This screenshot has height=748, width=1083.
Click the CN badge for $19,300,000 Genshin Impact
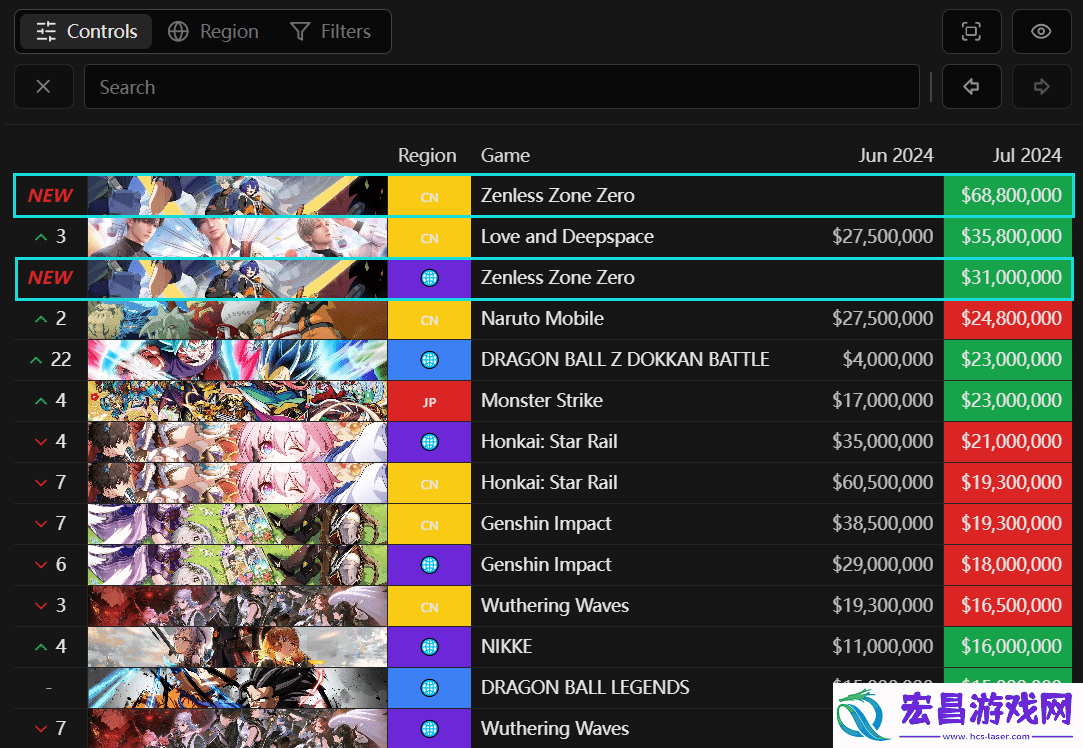[x=429, y=524]
